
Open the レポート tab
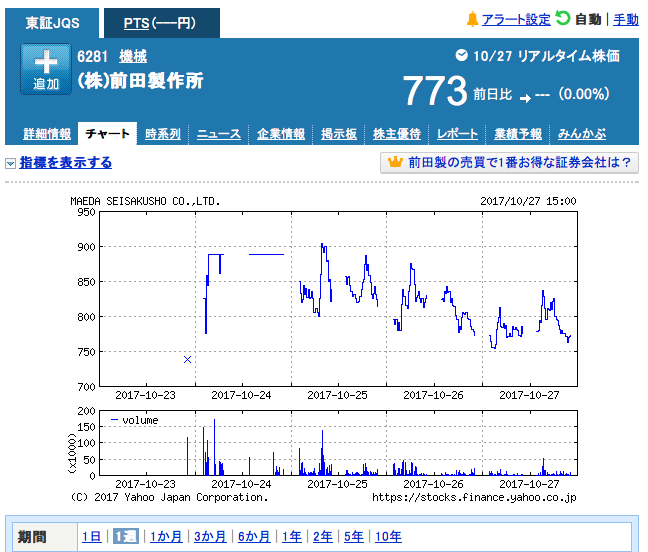click(x=457, y=134)
